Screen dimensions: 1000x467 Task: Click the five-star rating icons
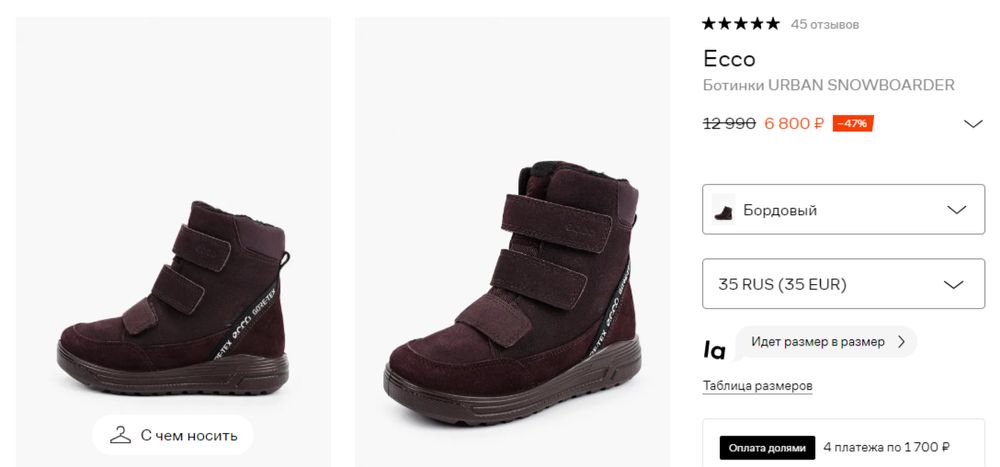point(740,24)
